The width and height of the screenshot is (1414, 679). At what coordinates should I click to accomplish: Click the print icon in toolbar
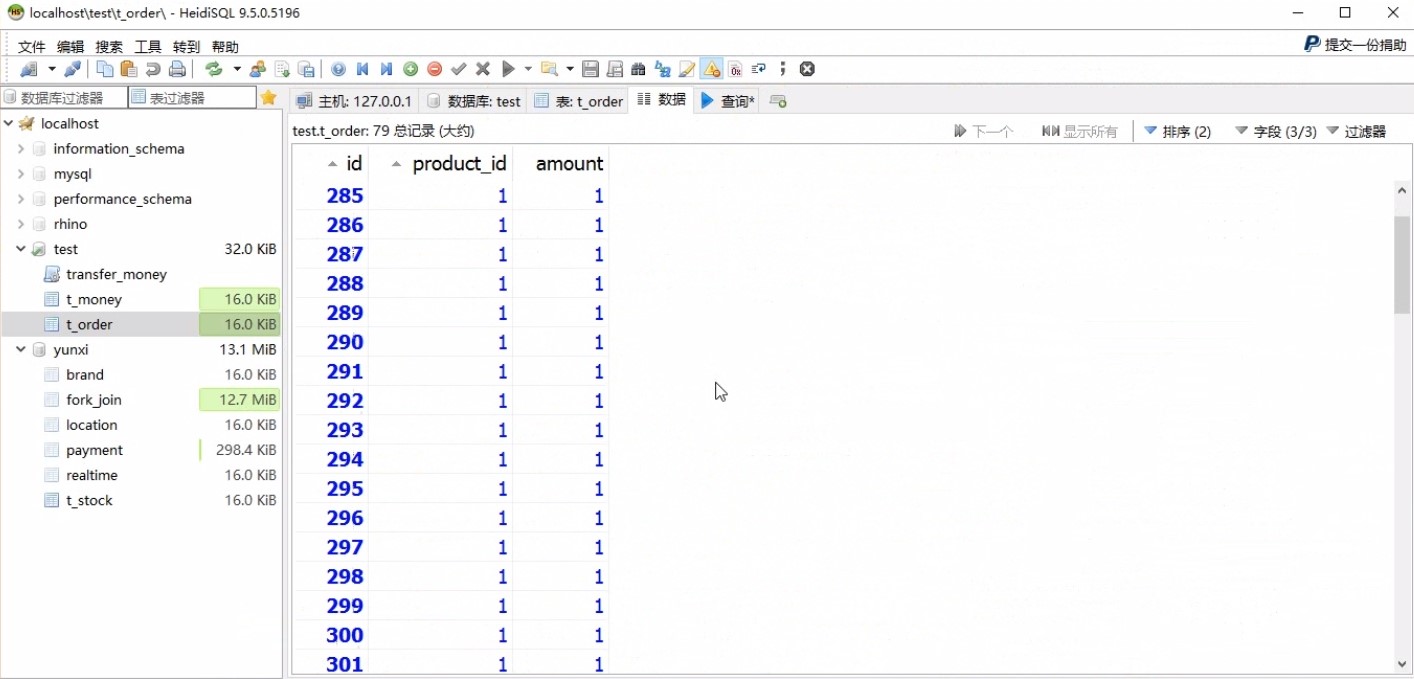177,69
